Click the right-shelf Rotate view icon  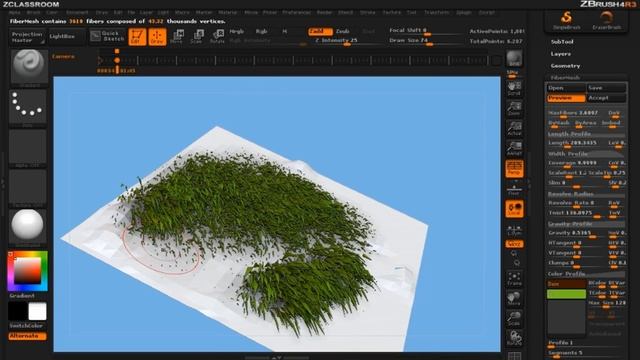point(514,338)
